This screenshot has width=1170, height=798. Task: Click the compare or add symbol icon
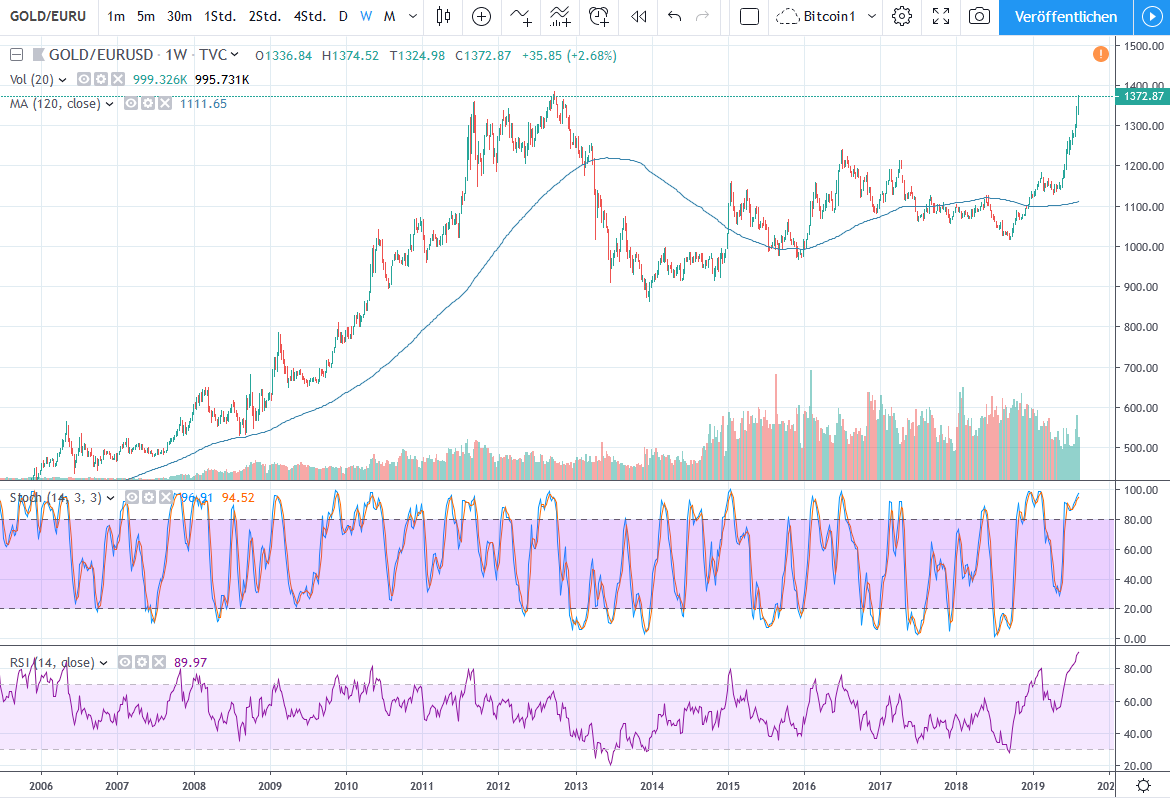[x=482, y=16]
